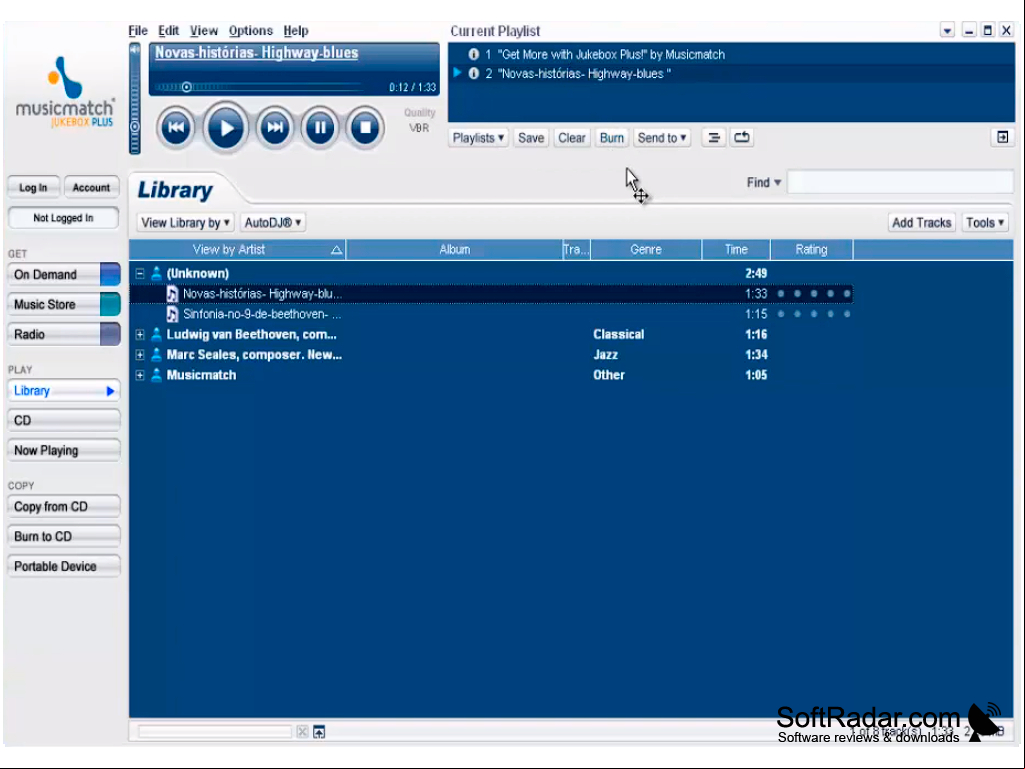Click artist icon next to Musicmatch
Viewport: 1025px width, 769px height.
click(156, 375)
